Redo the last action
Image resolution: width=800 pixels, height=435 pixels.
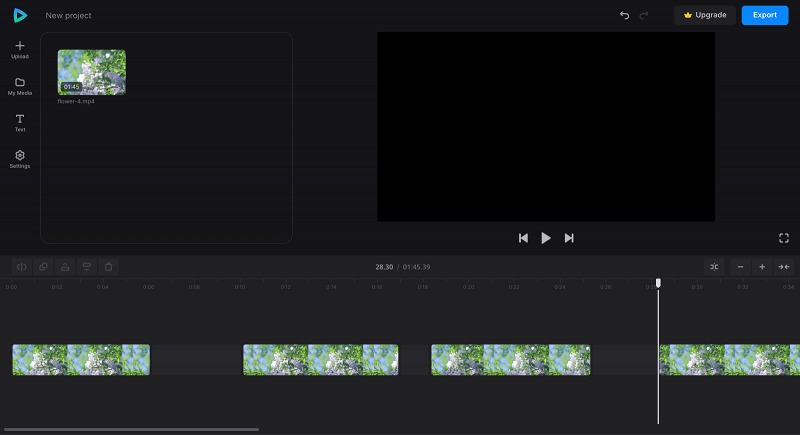[x=644, y=15]
